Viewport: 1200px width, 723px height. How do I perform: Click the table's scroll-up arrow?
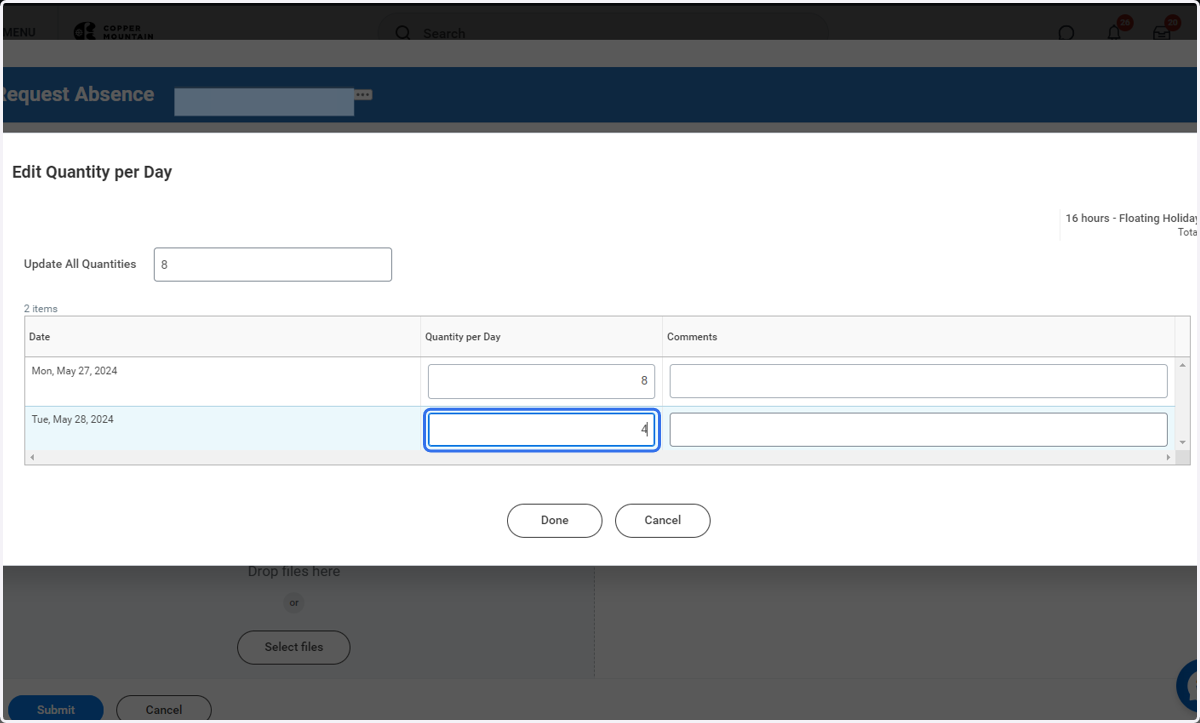(1183, 365)
